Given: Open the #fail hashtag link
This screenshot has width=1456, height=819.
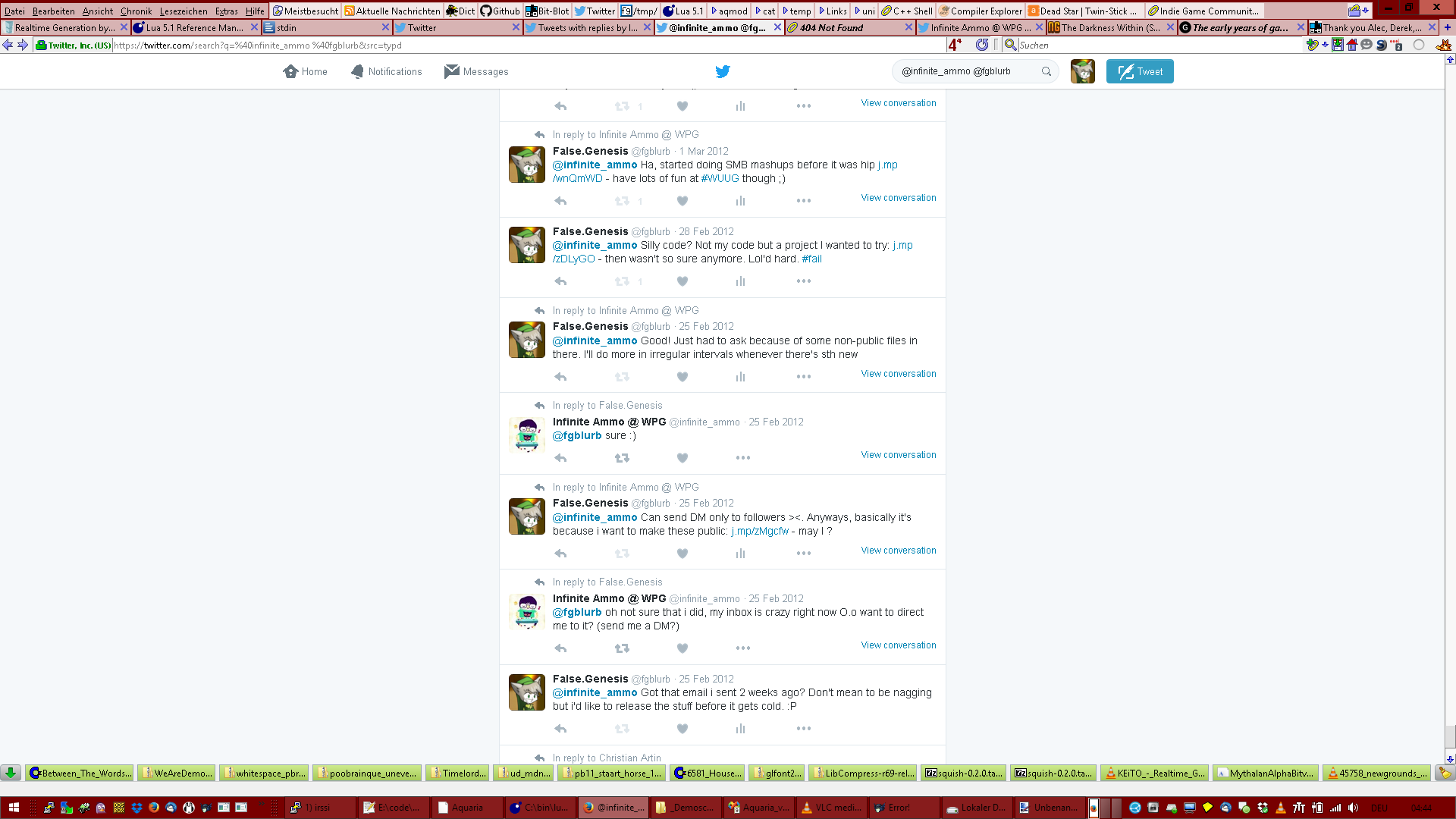Looking at the screenshot, I should point(811,259).
